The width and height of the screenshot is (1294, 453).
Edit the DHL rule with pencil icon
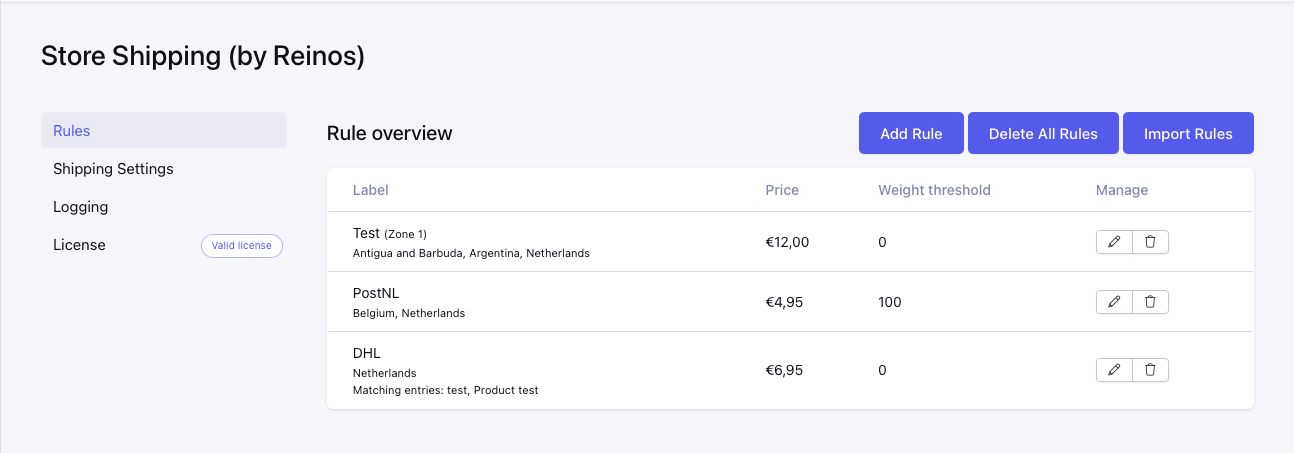1114,370
